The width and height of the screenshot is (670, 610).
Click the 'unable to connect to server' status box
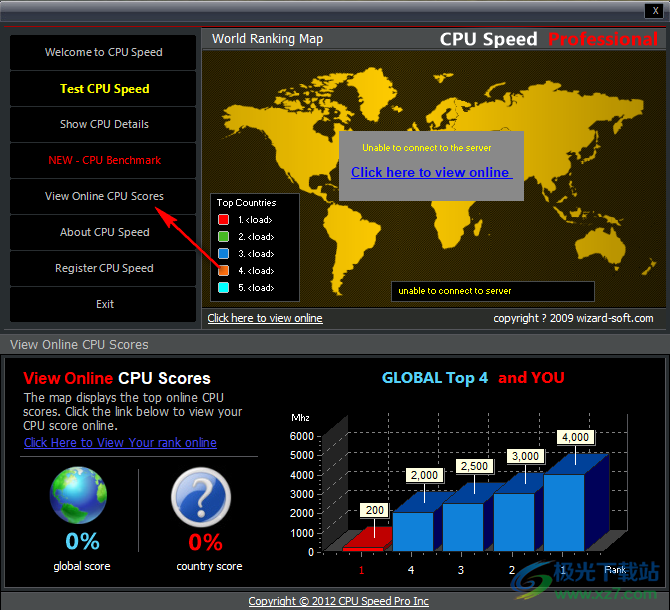pyautogui.click(x=493, y=291)
